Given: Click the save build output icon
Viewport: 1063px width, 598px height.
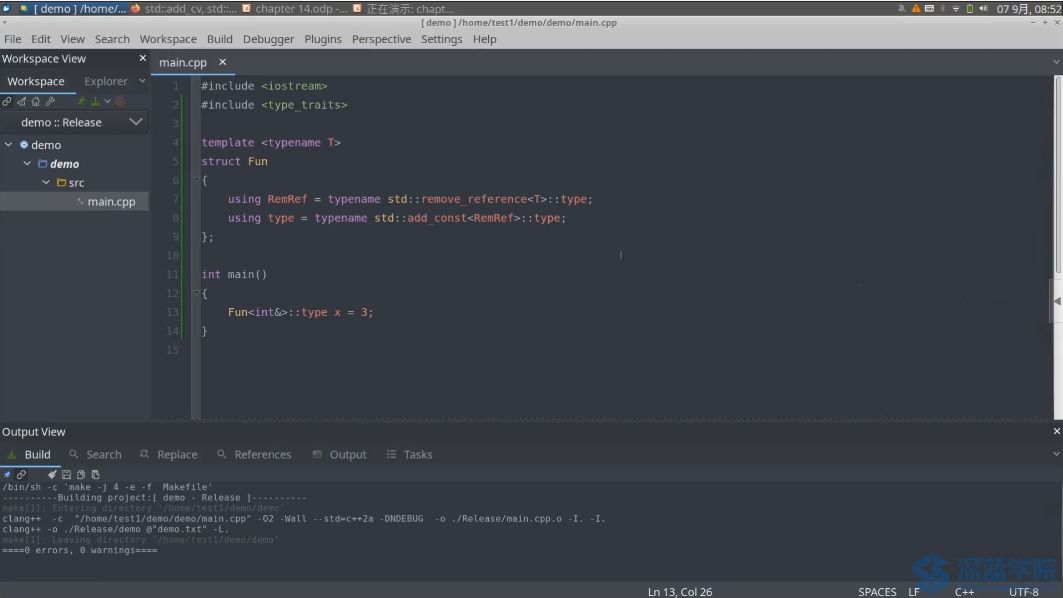Looking at the screenshot, I should click(67, 474).
